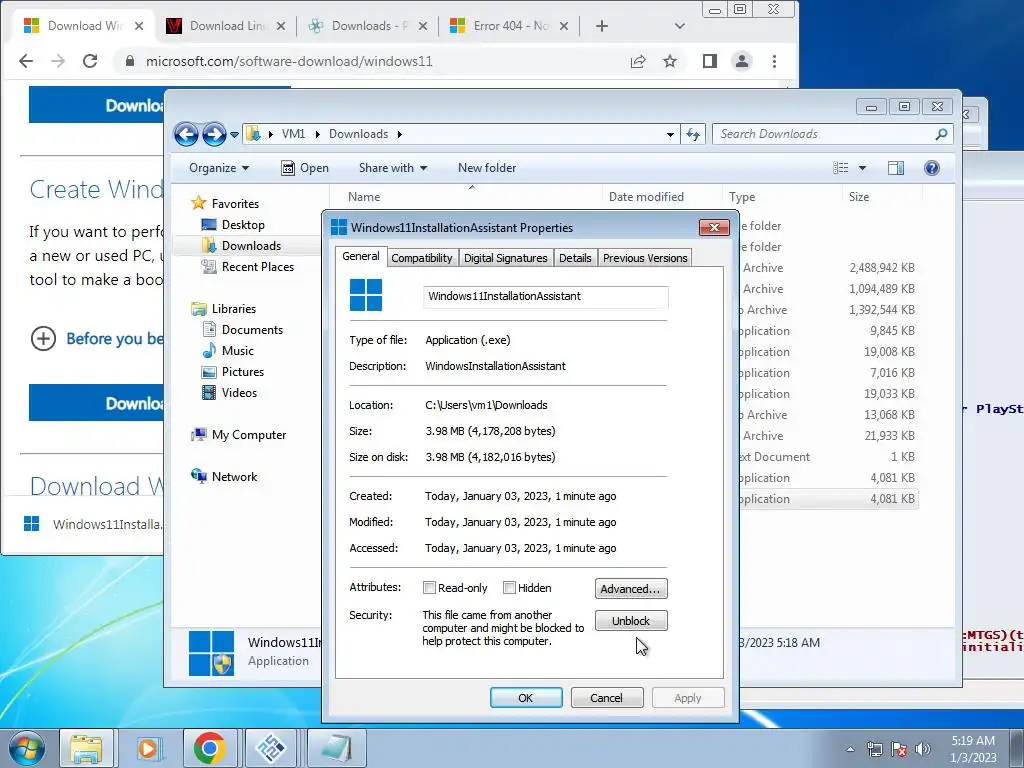Show hidden system tray icons

point(850,749)
